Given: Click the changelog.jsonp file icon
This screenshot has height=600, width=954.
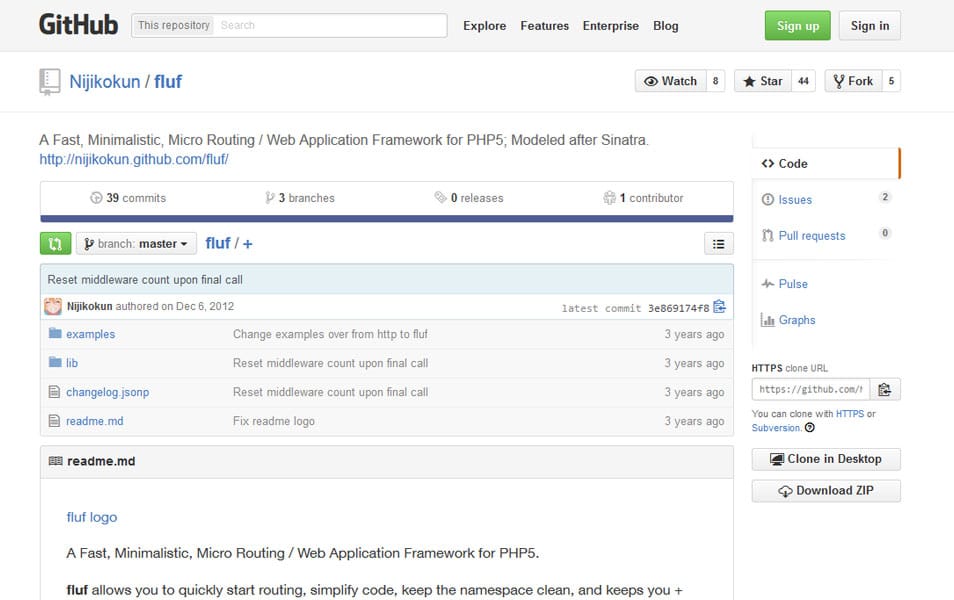Looking at the screenshot, I should [x=54, y=392].
